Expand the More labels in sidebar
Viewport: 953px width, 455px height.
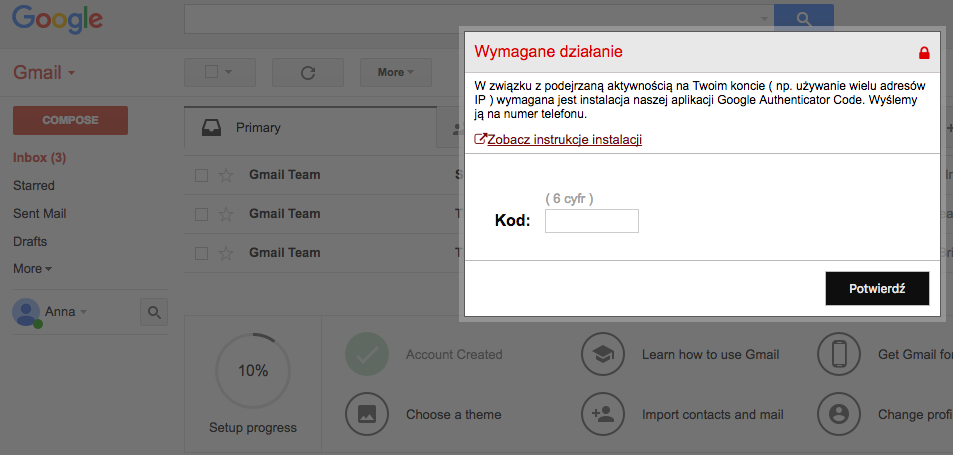click(x=32, y=269)
